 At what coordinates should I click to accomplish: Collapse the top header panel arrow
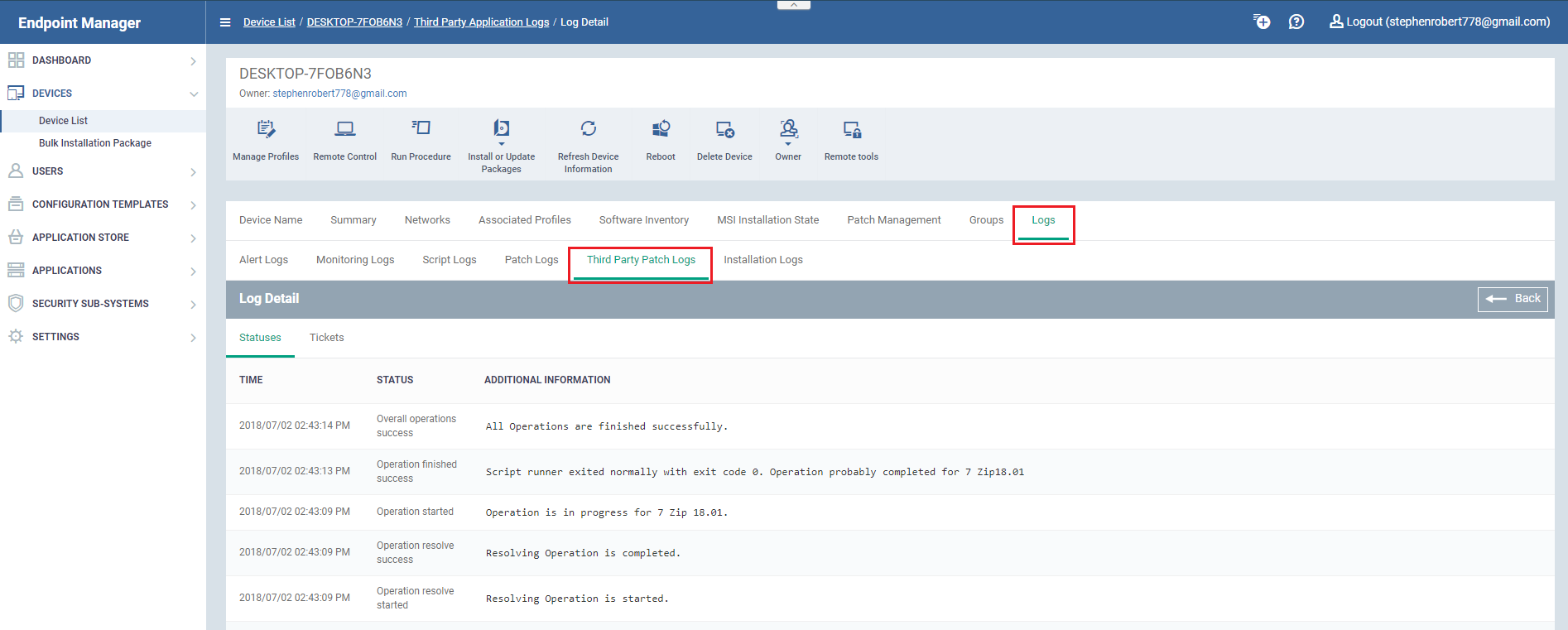point(794,5)
